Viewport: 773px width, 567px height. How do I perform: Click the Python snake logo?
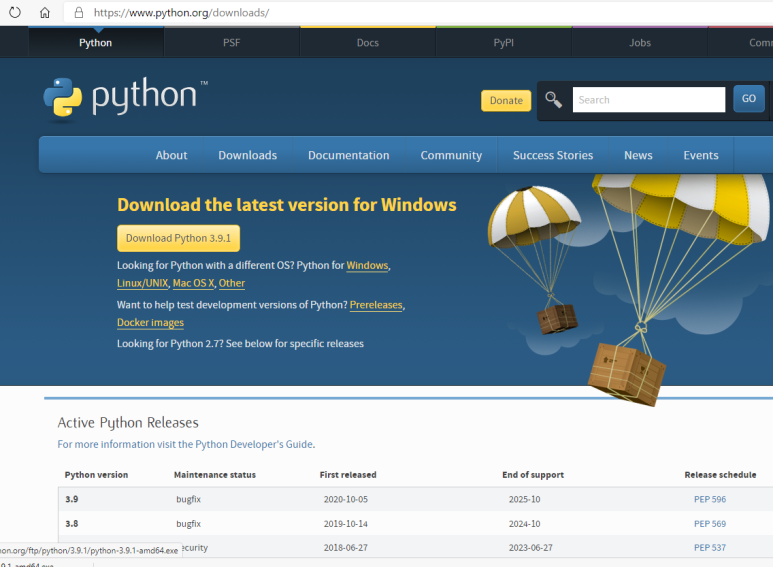(x=63, y=98)
